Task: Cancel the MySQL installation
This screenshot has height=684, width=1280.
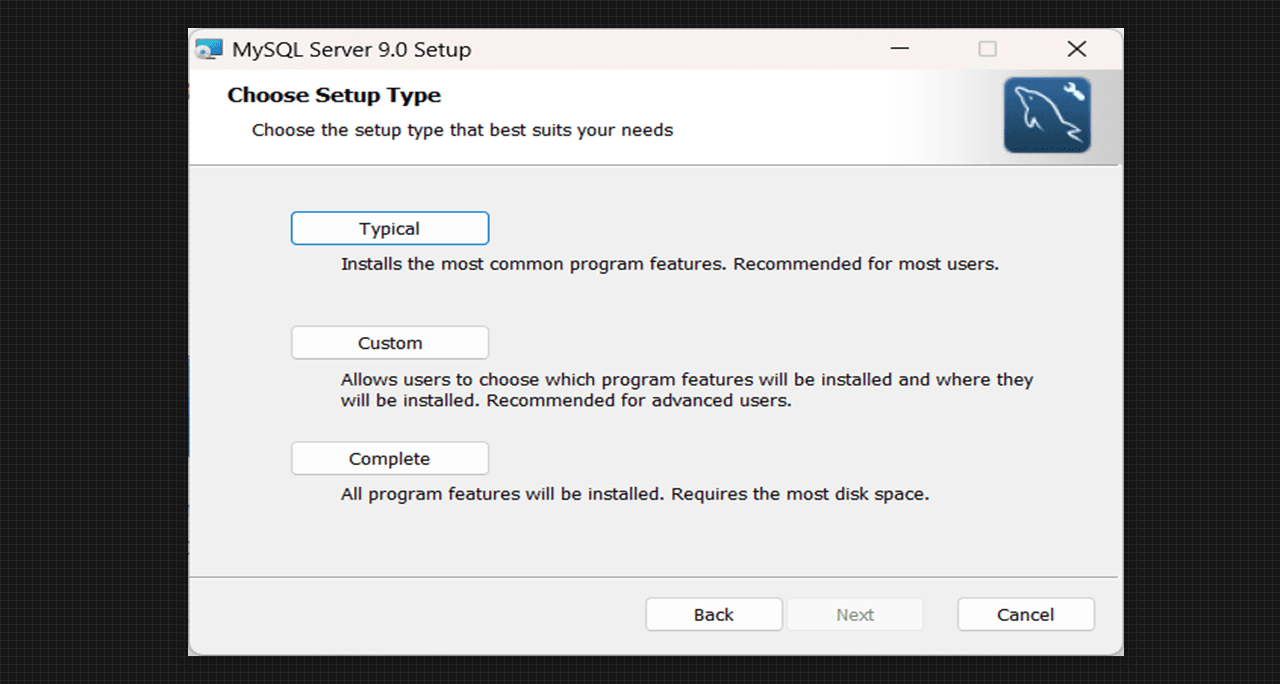Action: pyautogui.click(x=1025, y=615)
